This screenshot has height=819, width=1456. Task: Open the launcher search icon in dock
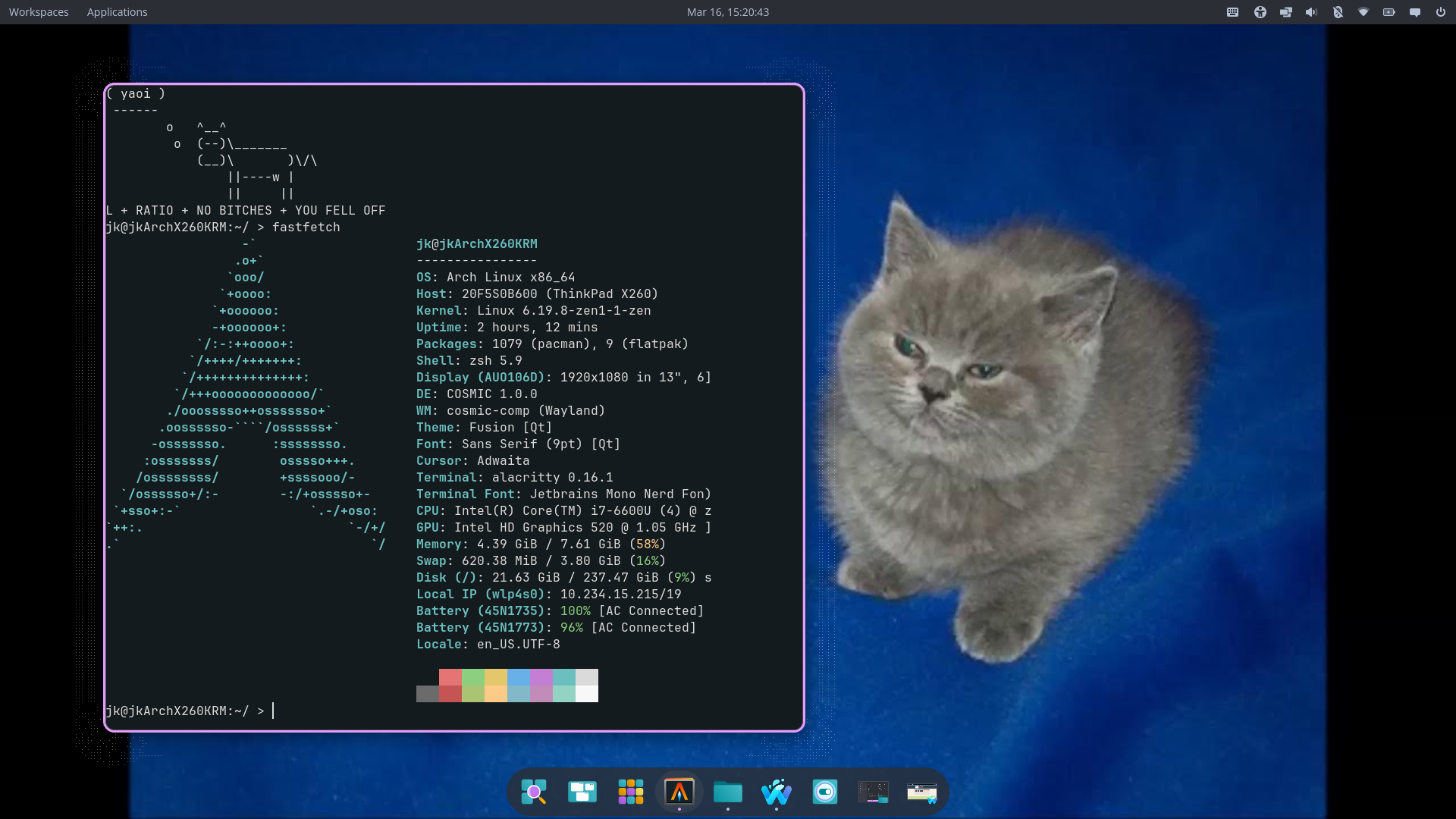click(x=534, y=792)
